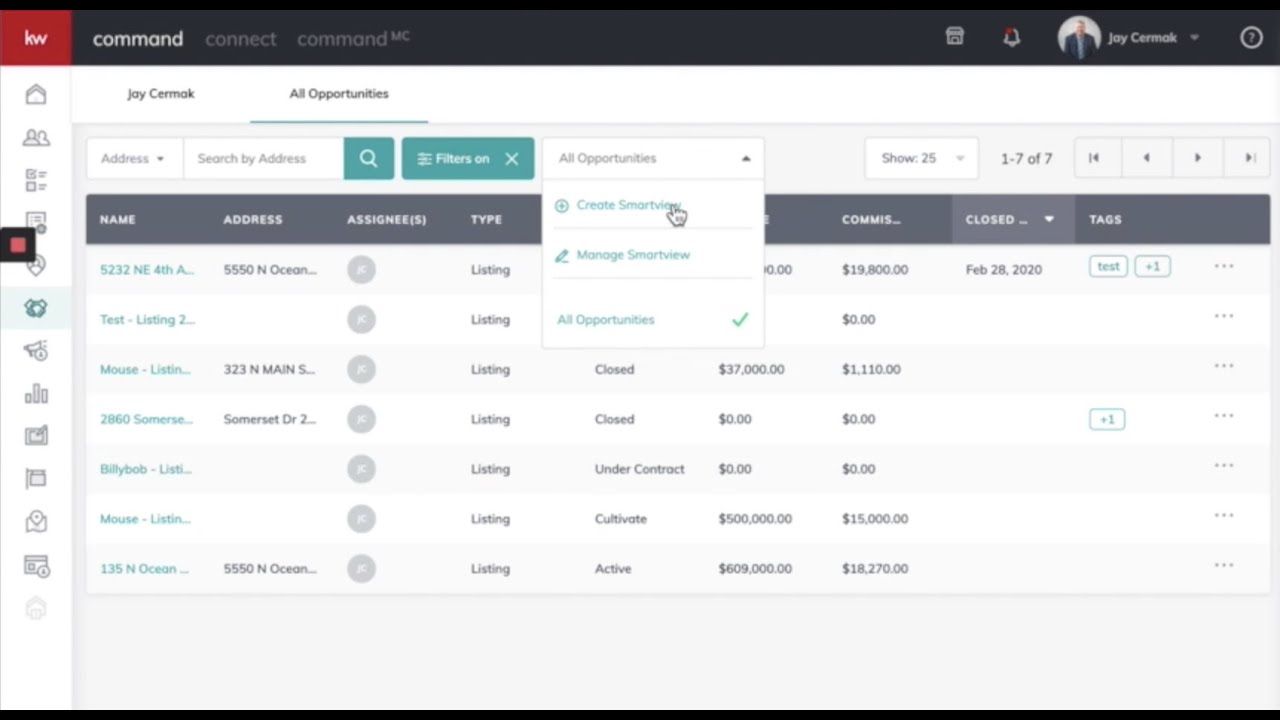Open the Designs picture-frame sidebar icon
The height and width of the screenshot is (720, 1280).
point(36,436)
